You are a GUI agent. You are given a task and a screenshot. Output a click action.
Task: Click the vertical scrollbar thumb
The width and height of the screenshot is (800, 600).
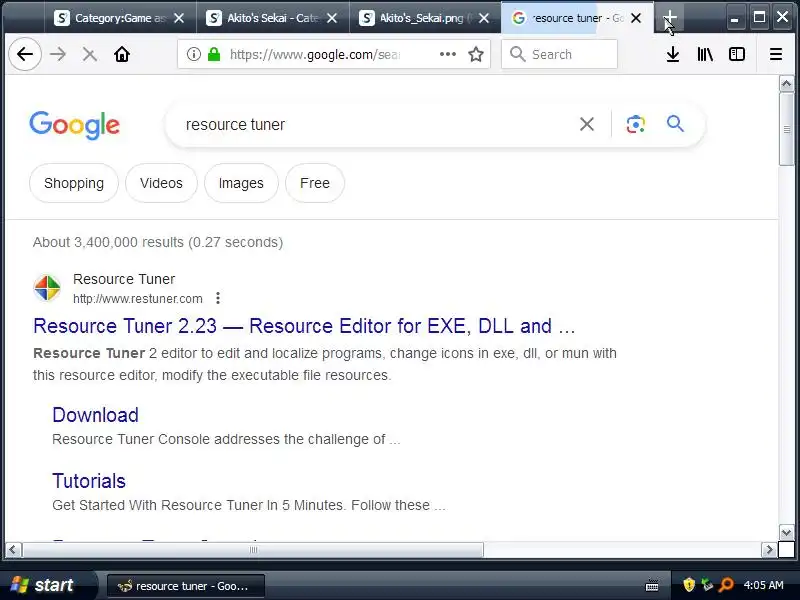click(x=786, y=129)
